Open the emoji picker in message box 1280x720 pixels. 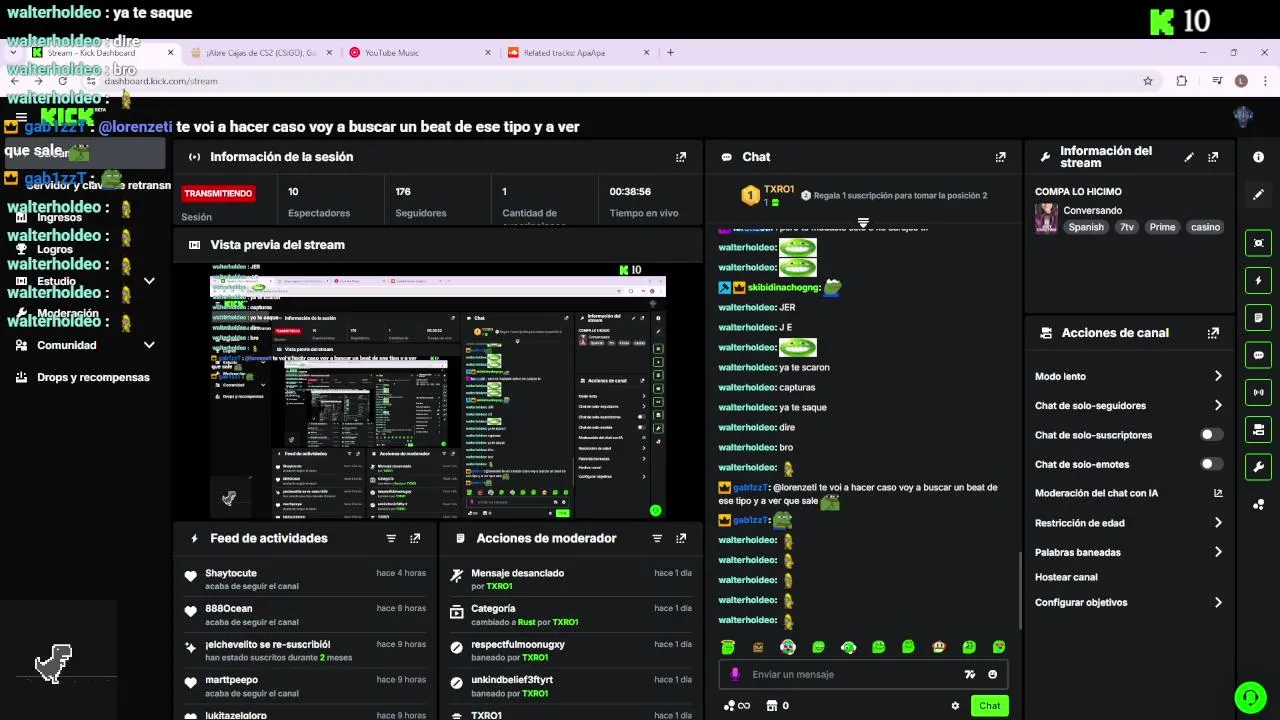(x=992, y=674)
